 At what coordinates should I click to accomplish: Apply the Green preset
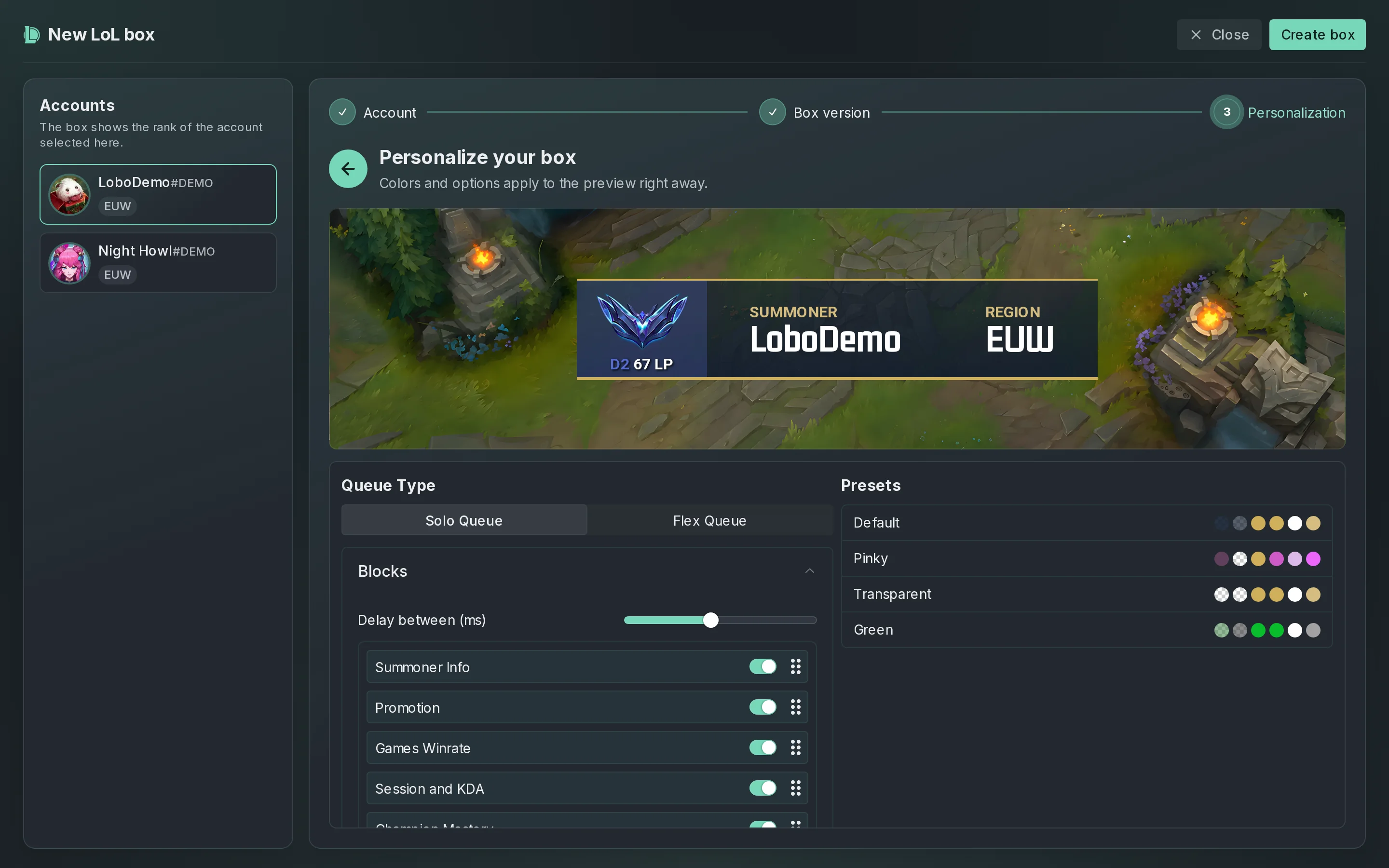click(x=1087, y=630)
